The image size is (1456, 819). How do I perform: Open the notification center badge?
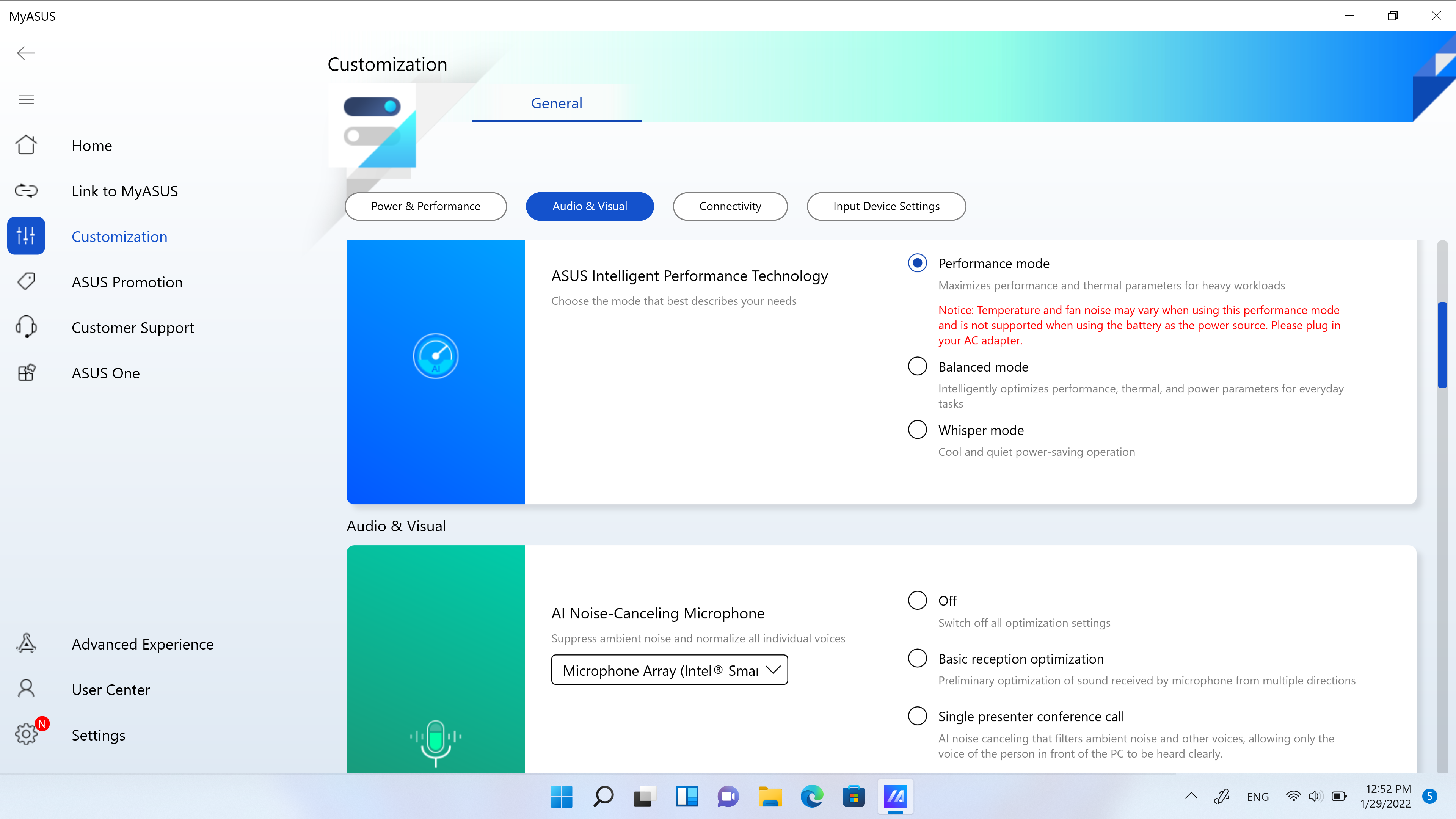[1429, 796]
